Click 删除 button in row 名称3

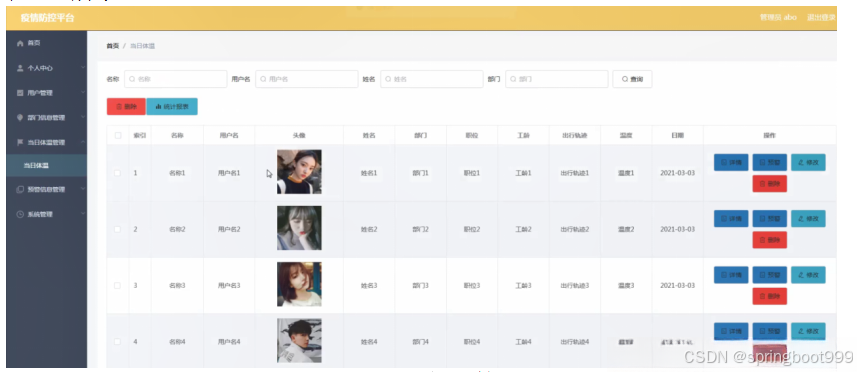(770, 296)
